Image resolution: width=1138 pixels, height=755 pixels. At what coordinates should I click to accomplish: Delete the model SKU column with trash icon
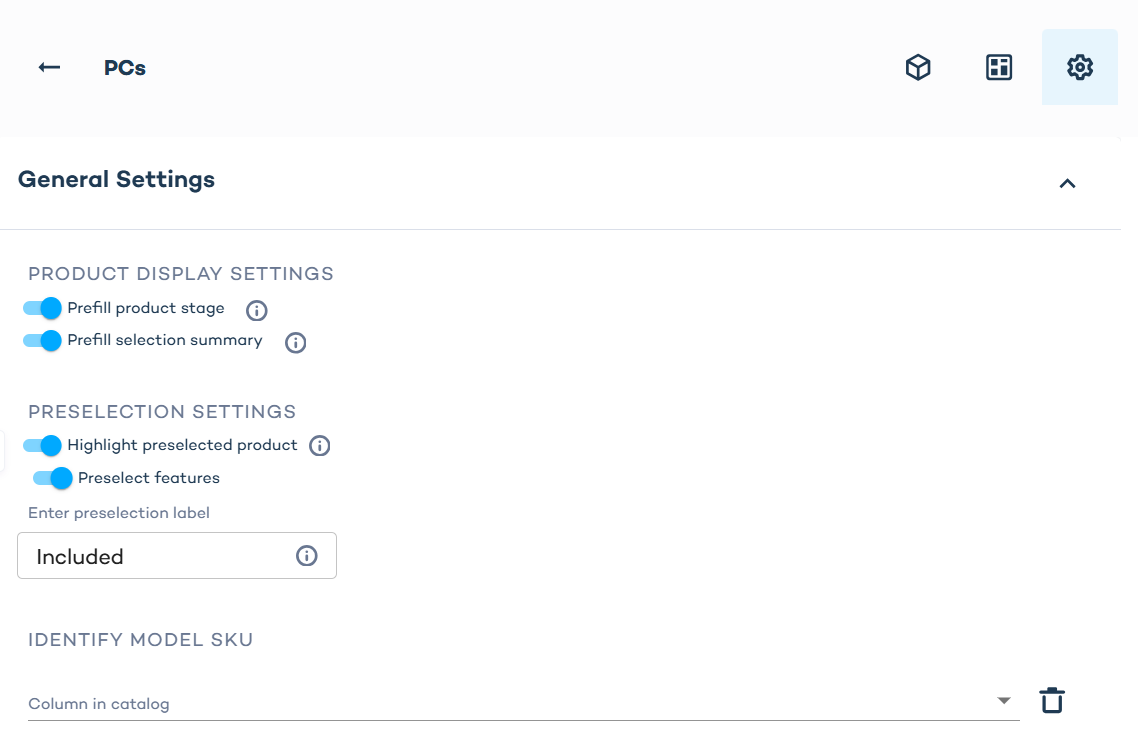(1051, 701)
